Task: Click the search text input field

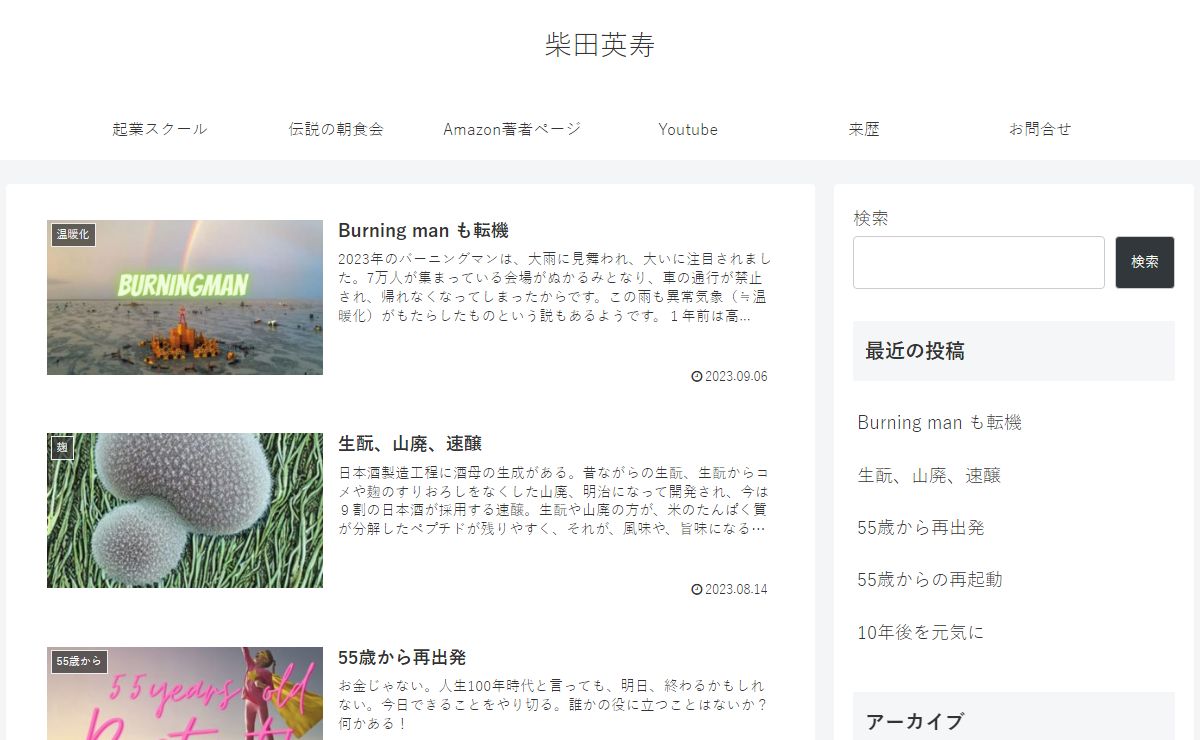Action: 979,262
